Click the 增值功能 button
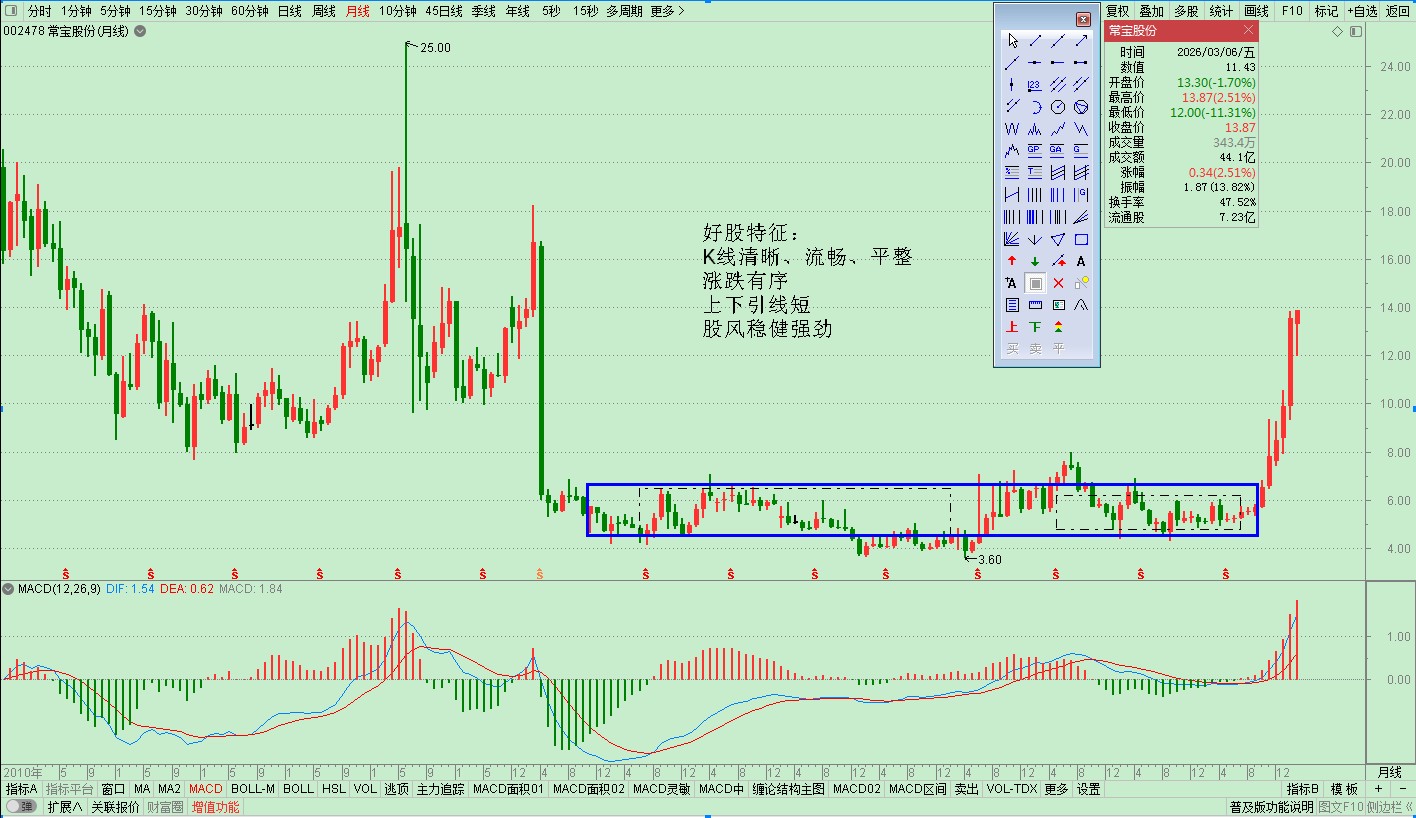1416x818 pixels. click(216, 807)
